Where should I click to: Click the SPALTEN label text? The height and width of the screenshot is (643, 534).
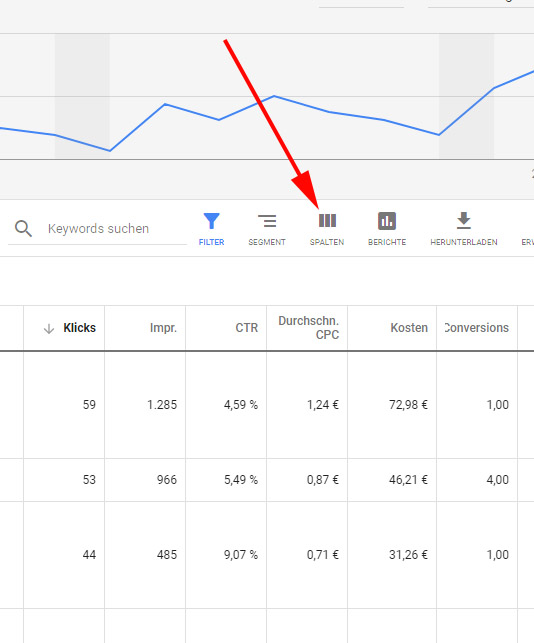pyautogui.click(x=327, y=242)
